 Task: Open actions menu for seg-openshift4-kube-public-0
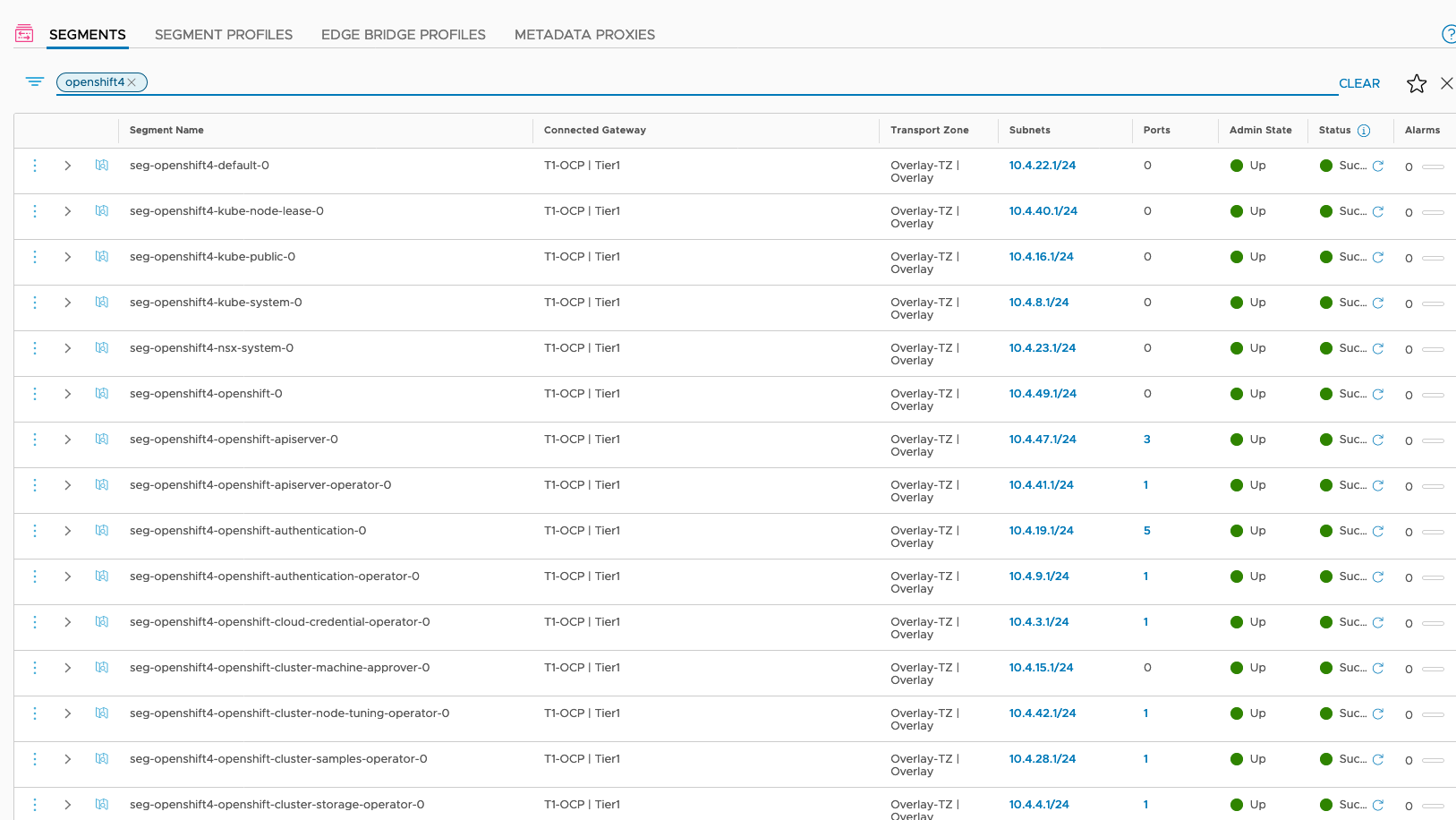coord(35,257)
